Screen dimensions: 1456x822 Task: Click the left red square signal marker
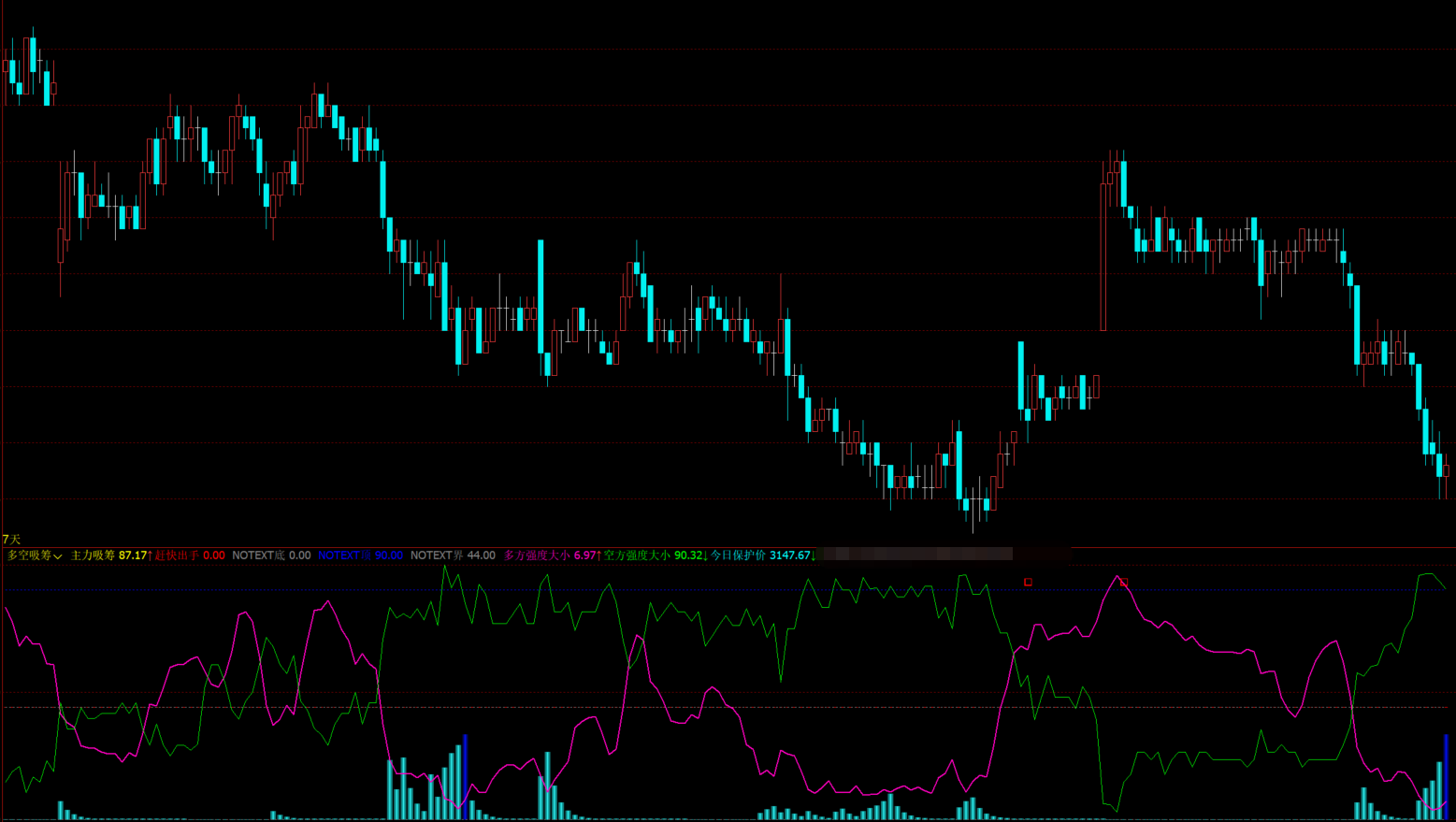pos(1028,582)
